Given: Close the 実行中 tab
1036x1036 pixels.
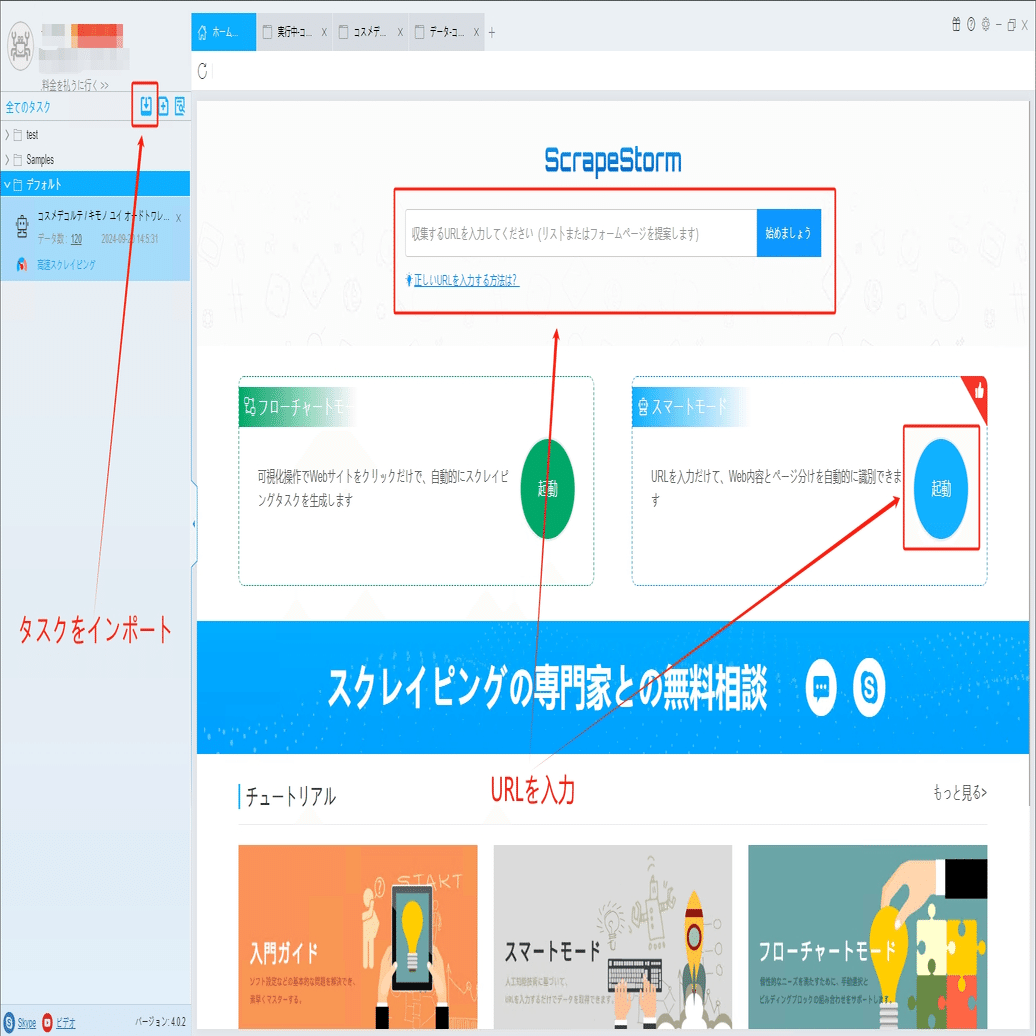Looking at the screenshot, I should point(324,32).
